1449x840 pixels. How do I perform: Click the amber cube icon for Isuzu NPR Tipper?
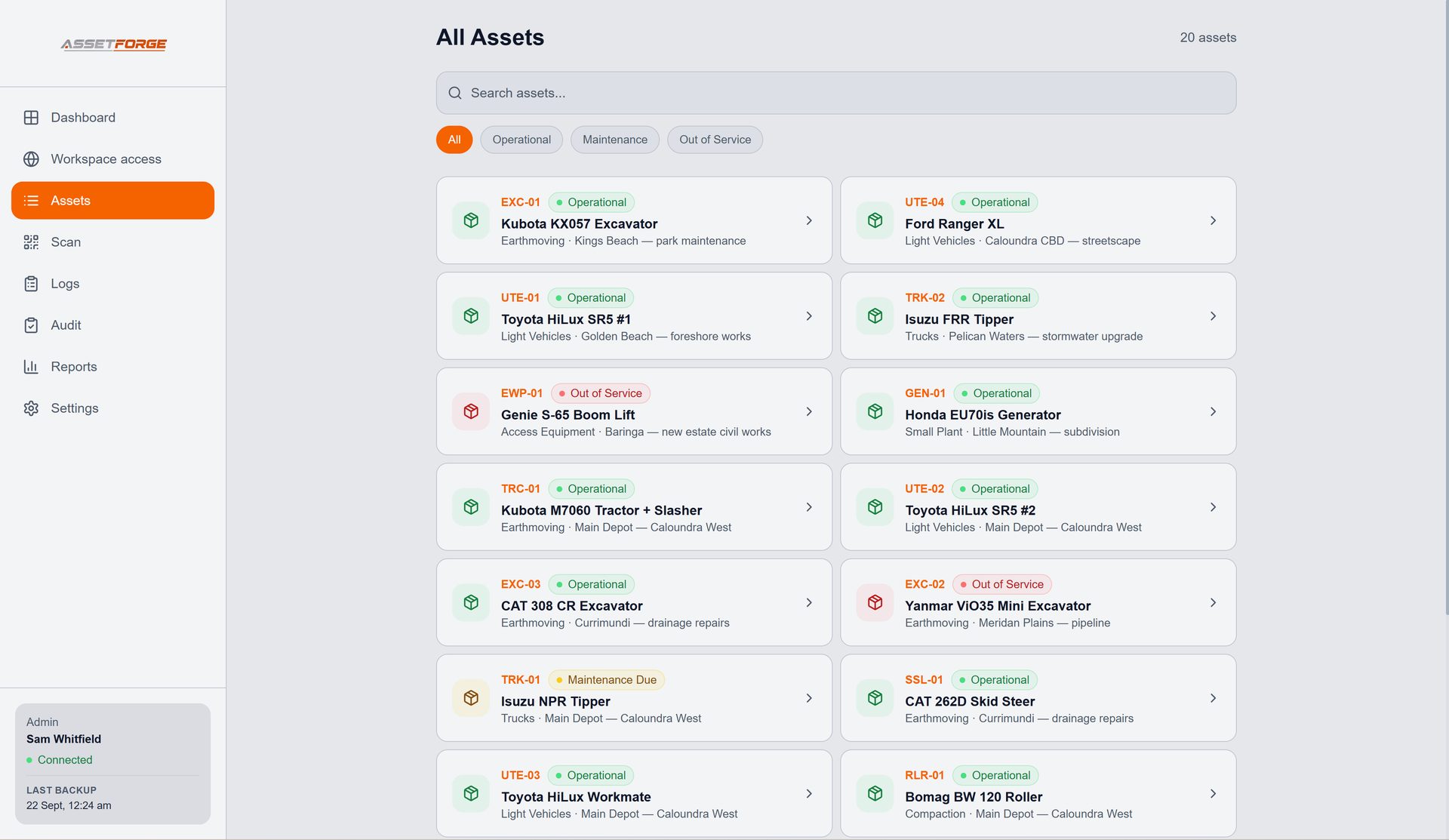click(x=471, y=698)
